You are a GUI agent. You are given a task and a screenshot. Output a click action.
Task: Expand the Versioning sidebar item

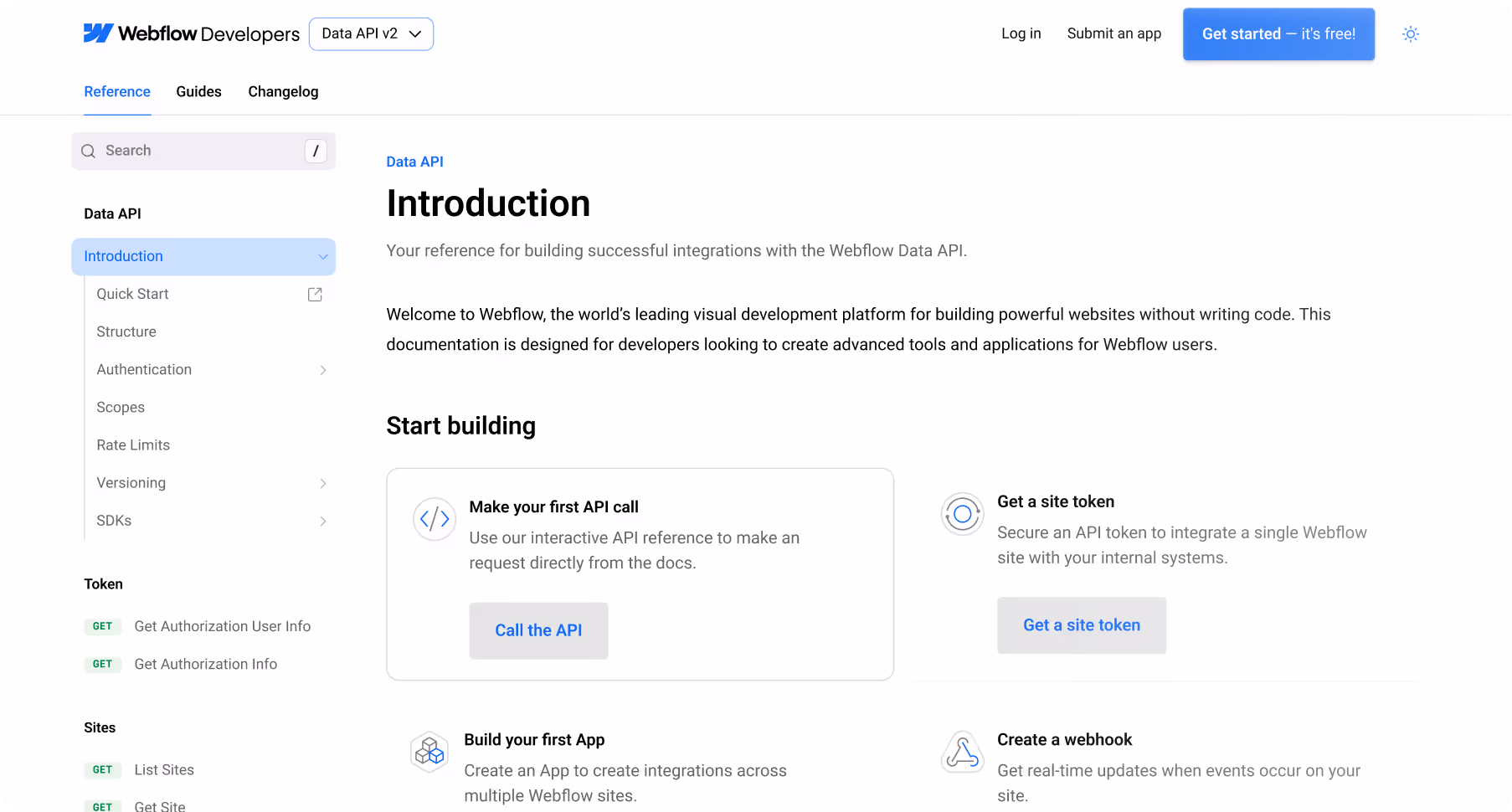pyautogui.click(x=323, y=484)
